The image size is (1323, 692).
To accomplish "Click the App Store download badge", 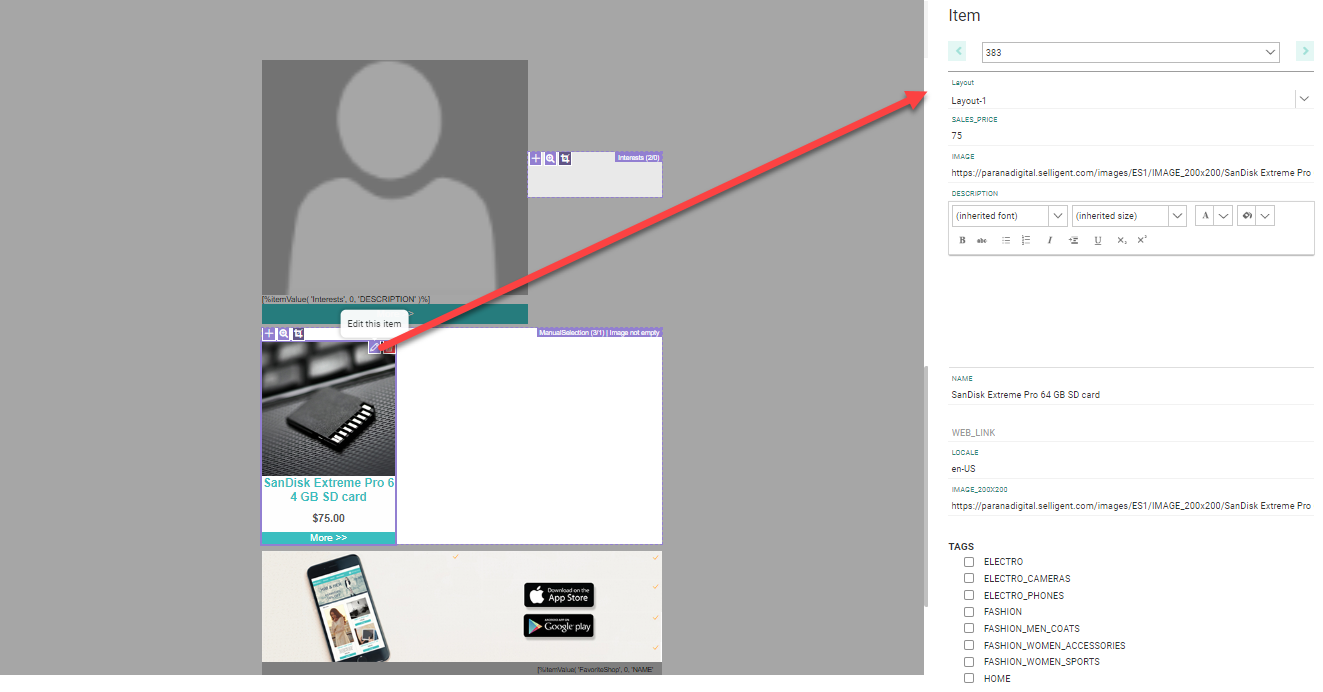I will [558, 595].
